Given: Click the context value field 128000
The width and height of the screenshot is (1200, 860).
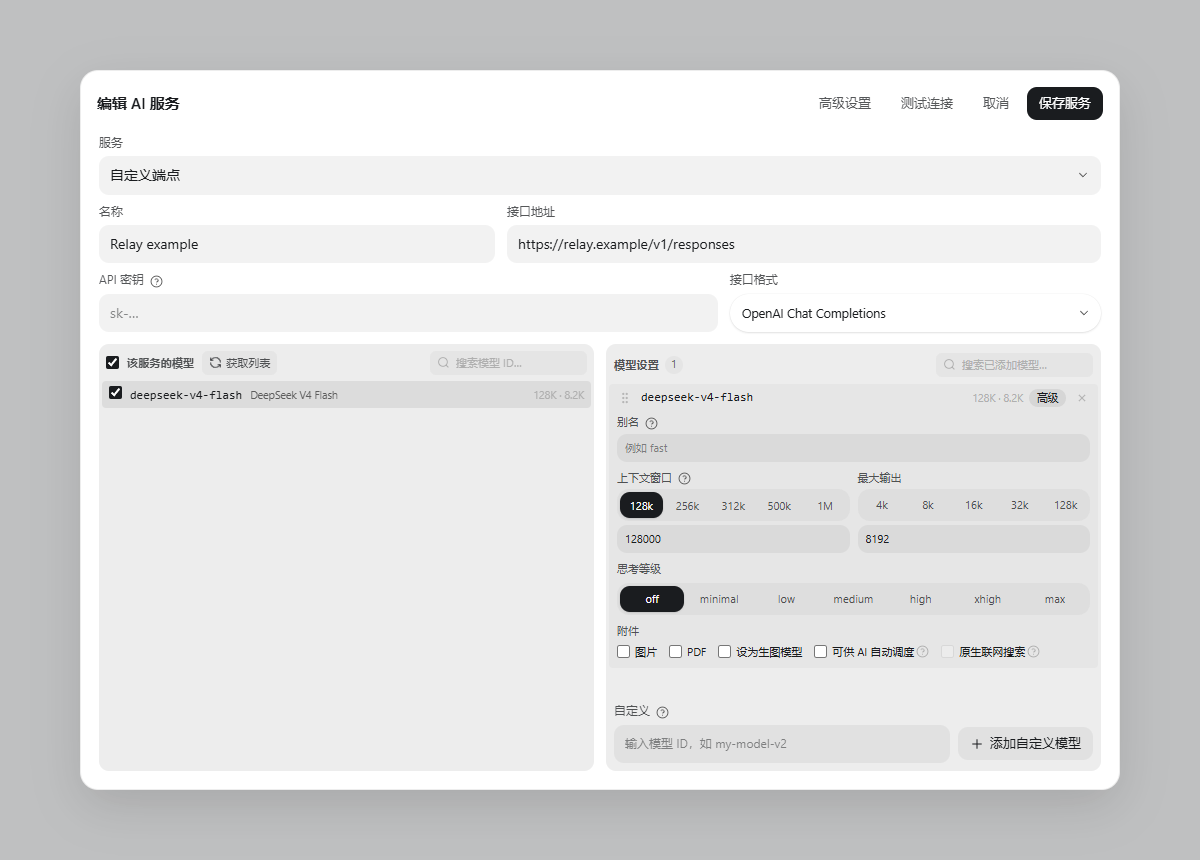Looking at the screenshot, I should tap(733, 539).
